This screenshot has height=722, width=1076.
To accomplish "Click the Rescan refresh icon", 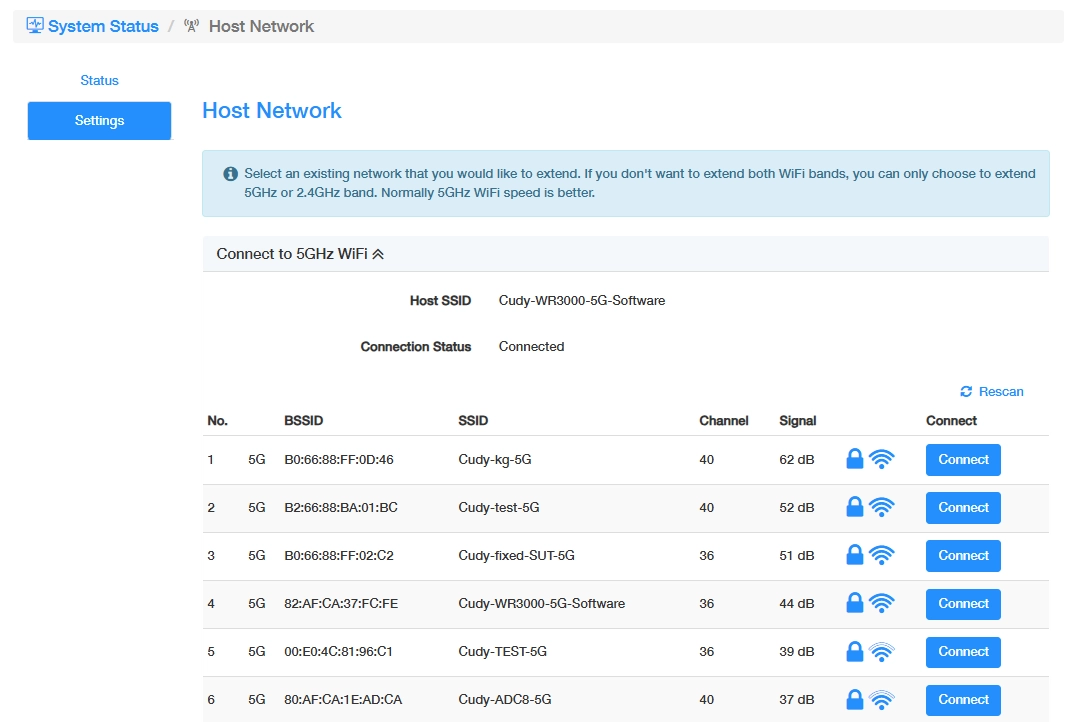I will coord(966,391).
